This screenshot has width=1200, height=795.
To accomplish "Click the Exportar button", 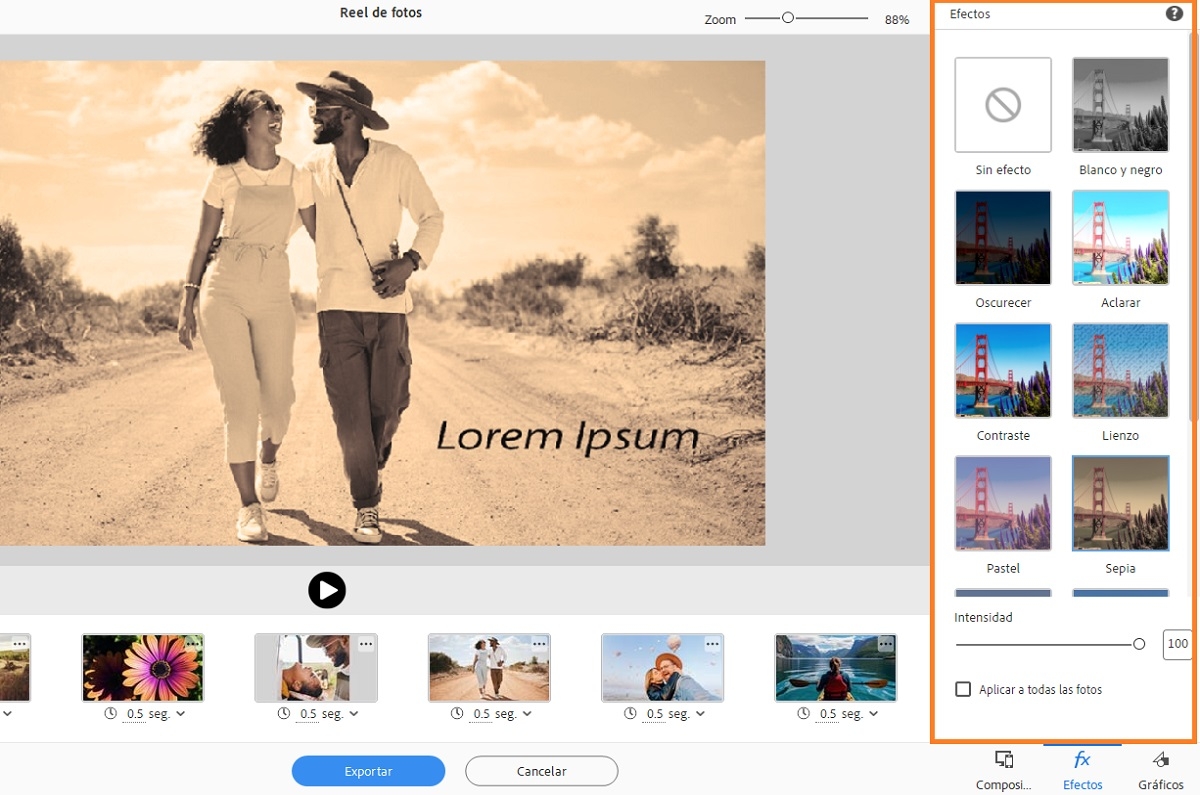I will click(x=368, y=771).
